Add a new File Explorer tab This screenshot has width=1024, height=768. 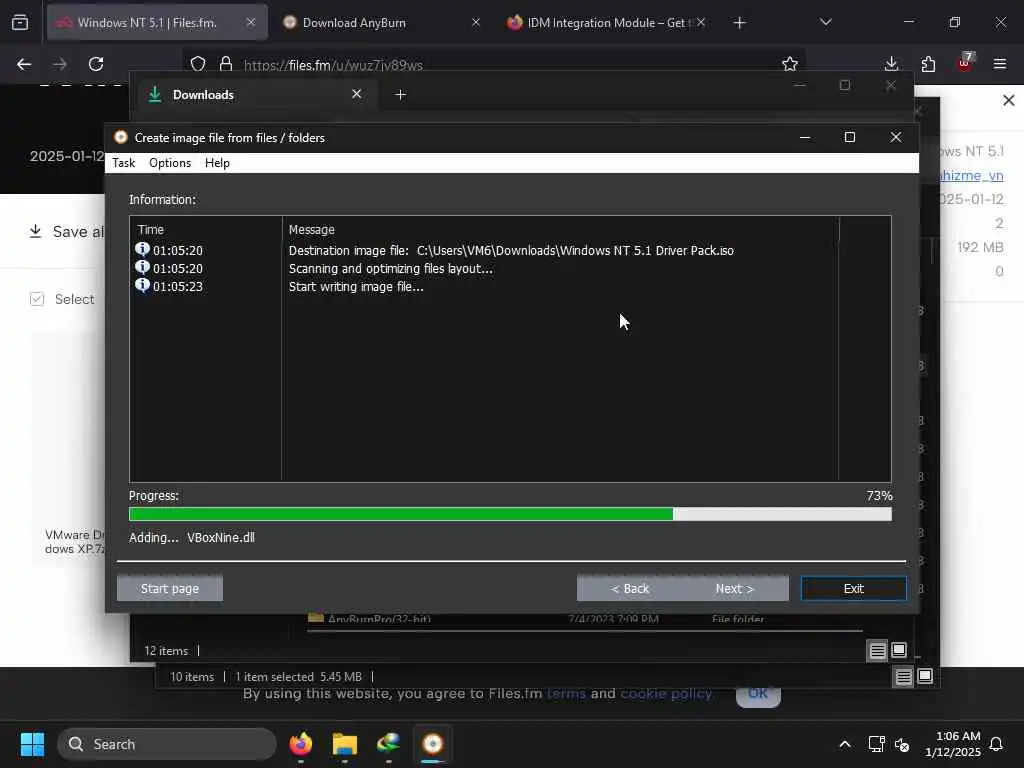pos(400,95)
